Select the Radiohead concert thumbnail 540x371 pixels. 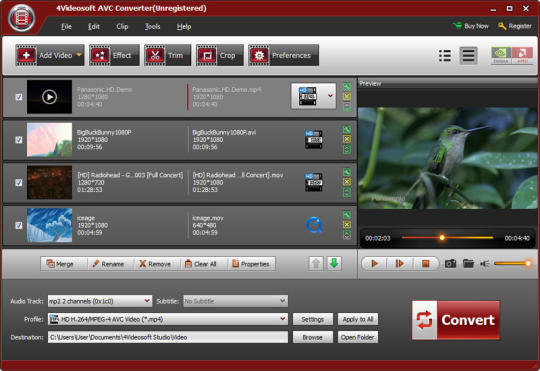coord(50,182)
